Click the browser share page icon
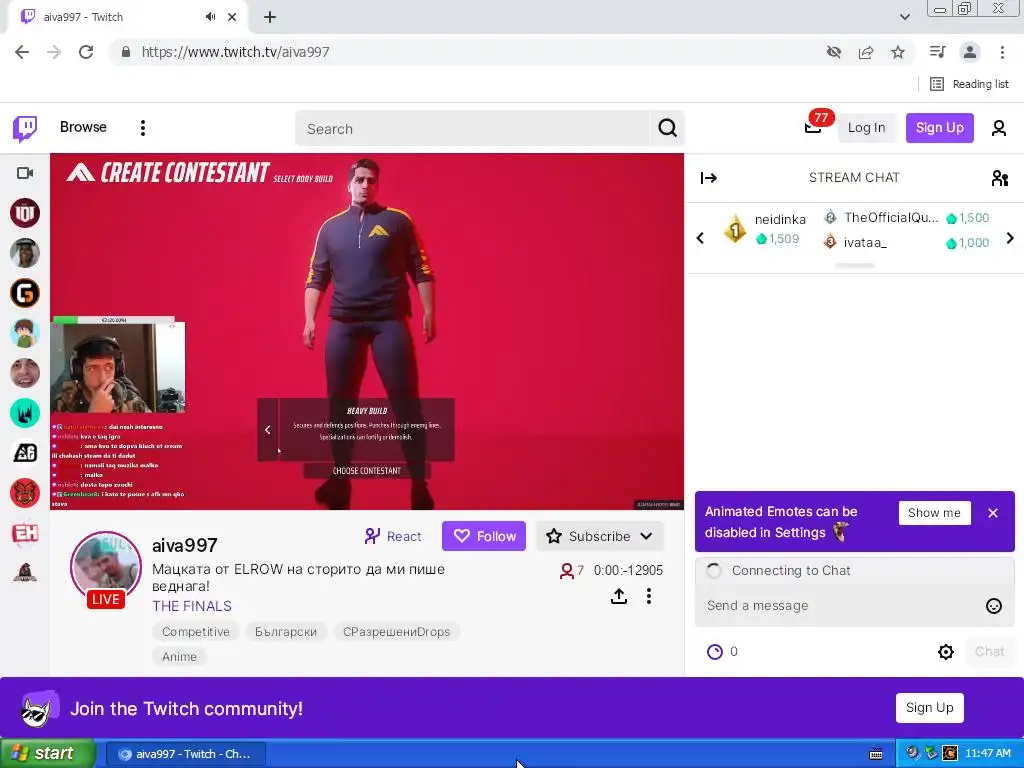 [866, 52]
